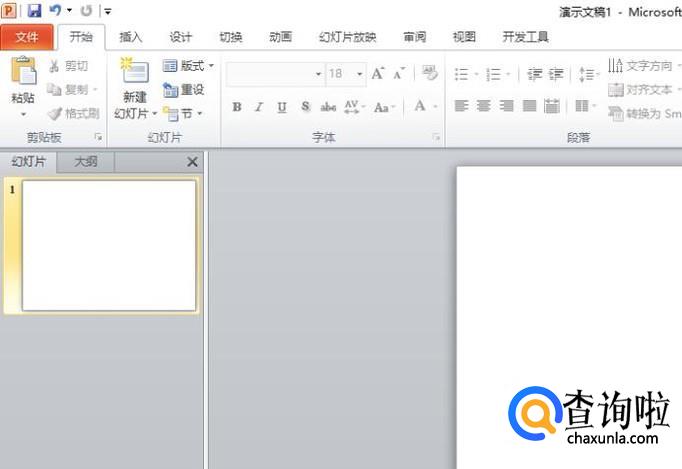The width and height of the screenshot is (682, 469).
Task: Undo the last action
Action: pyautogui.click(x=55, y=11)
